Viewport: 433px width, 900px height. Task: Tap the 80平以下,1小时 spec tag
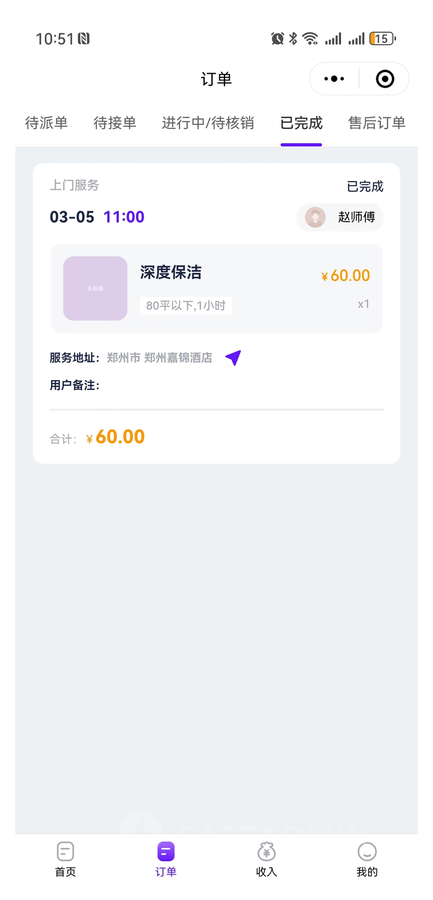coord(186,305)
